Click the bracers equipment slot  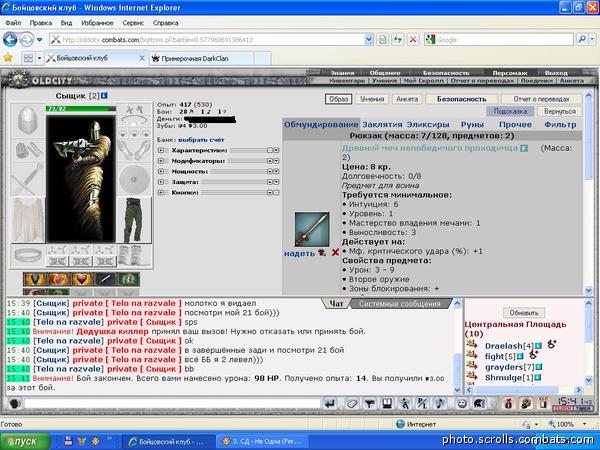pos(28,150)
